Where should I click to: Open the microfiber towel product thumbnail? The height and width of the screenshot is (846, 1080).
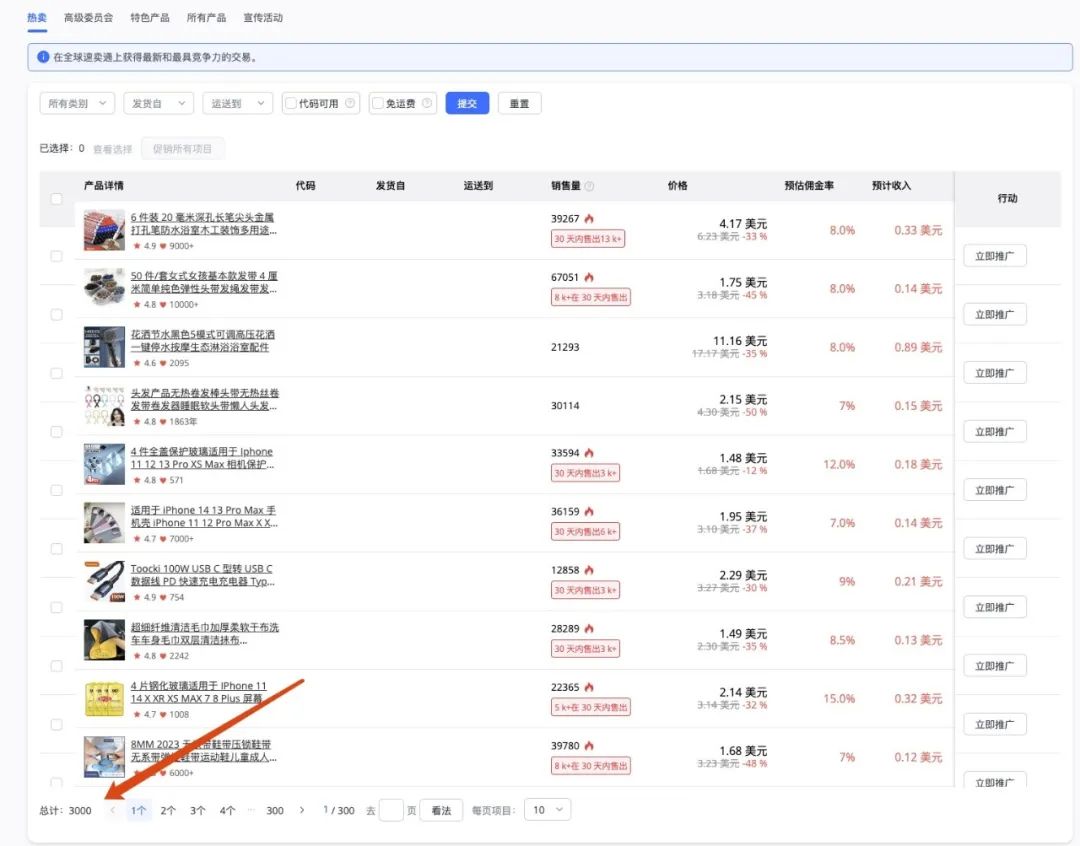coord(104,640)
